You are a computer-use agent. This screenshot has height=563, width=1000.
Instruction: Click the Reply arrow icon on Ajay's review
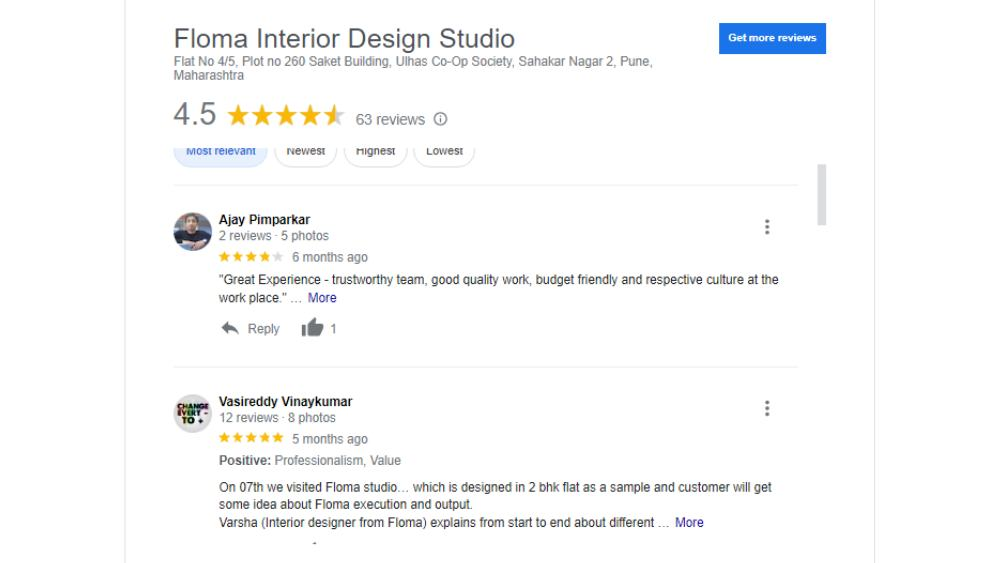click(230, 328)
